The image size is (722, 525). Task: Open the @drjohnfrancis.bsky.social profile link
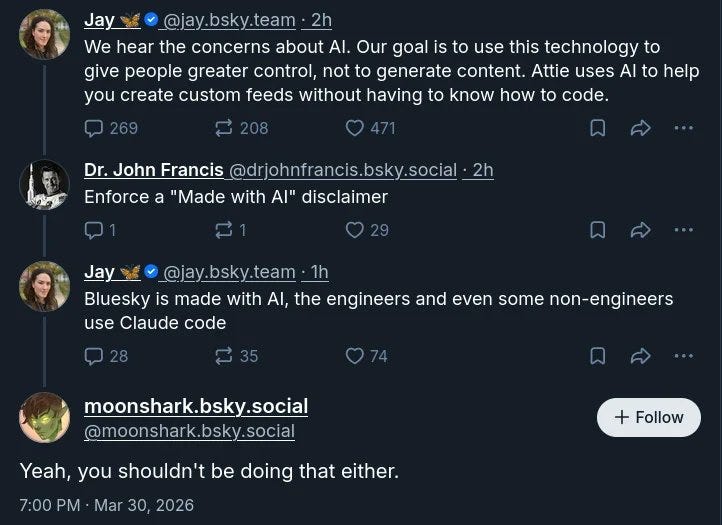coord(343,170)
